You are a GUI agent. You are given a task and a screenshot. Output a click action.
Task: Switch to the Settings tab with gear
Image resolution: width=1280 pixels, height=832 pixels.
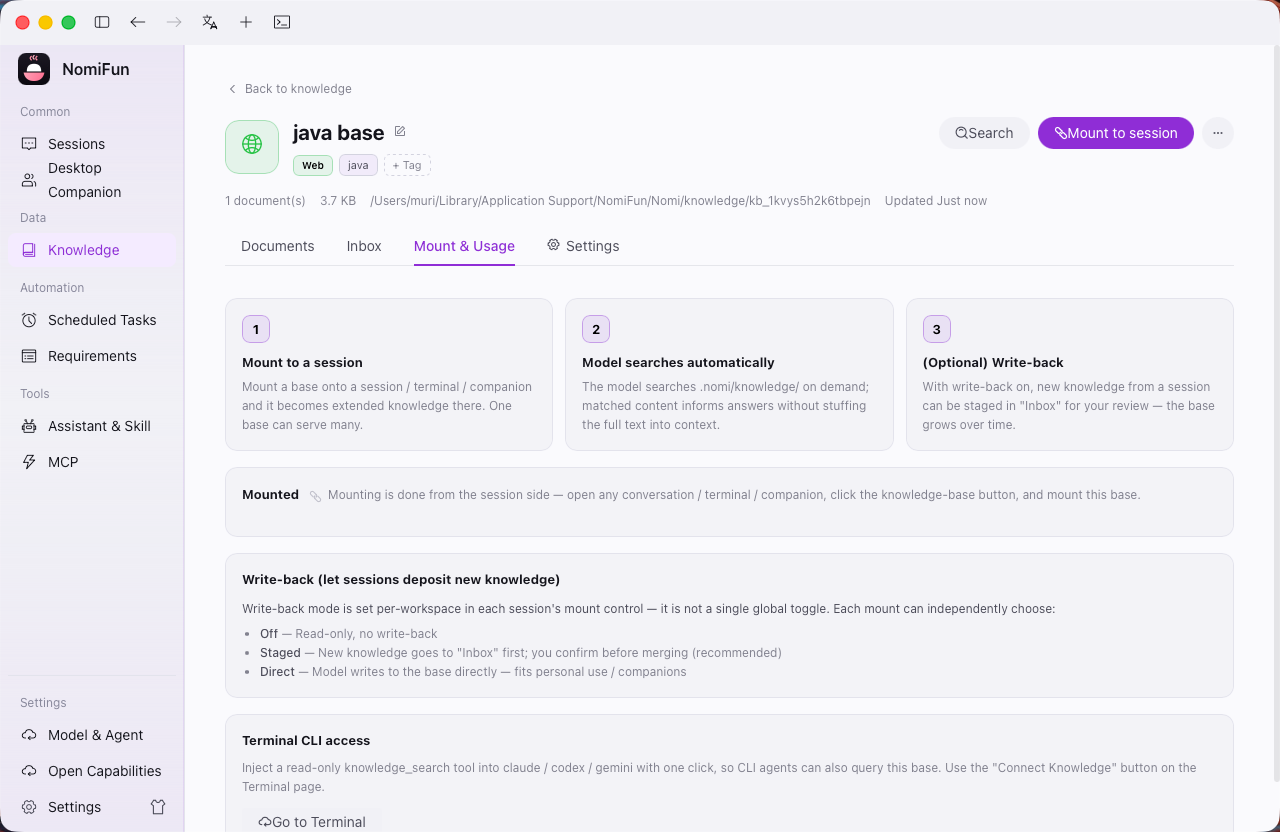click(x=583, y=246)
